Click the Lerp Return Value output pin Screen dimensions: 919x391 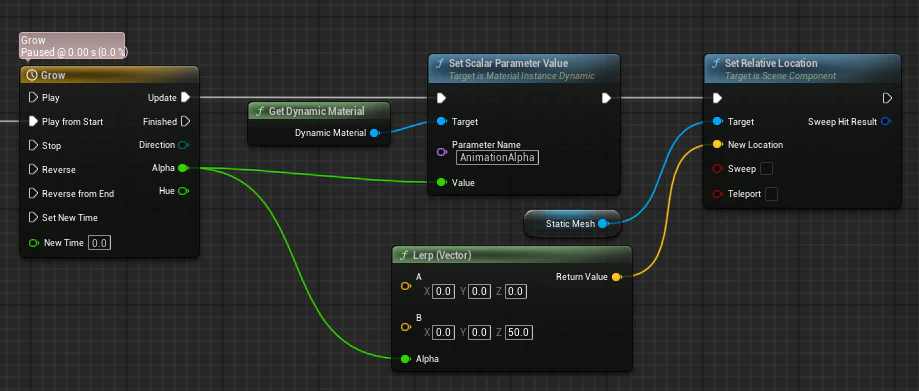pyautogui.click(x=617, y=277)
